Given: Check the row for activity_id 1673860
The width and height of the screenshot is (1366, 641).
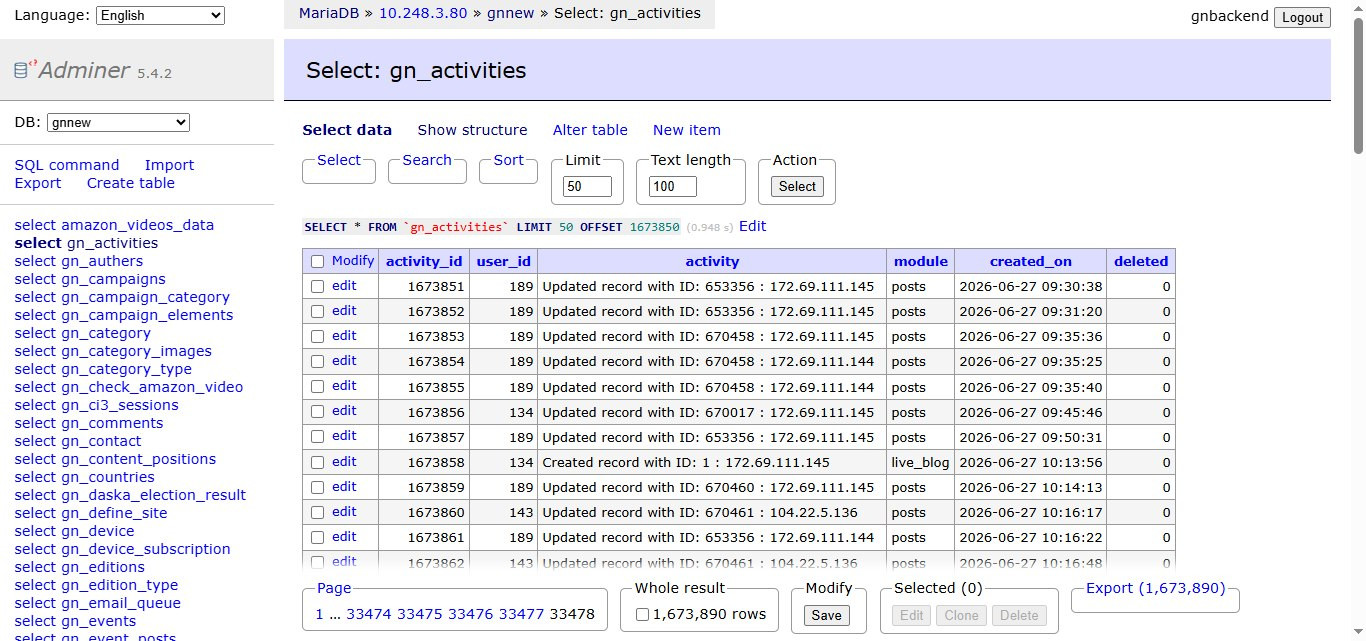Looking at the screenshot, I should coord(317,512).
